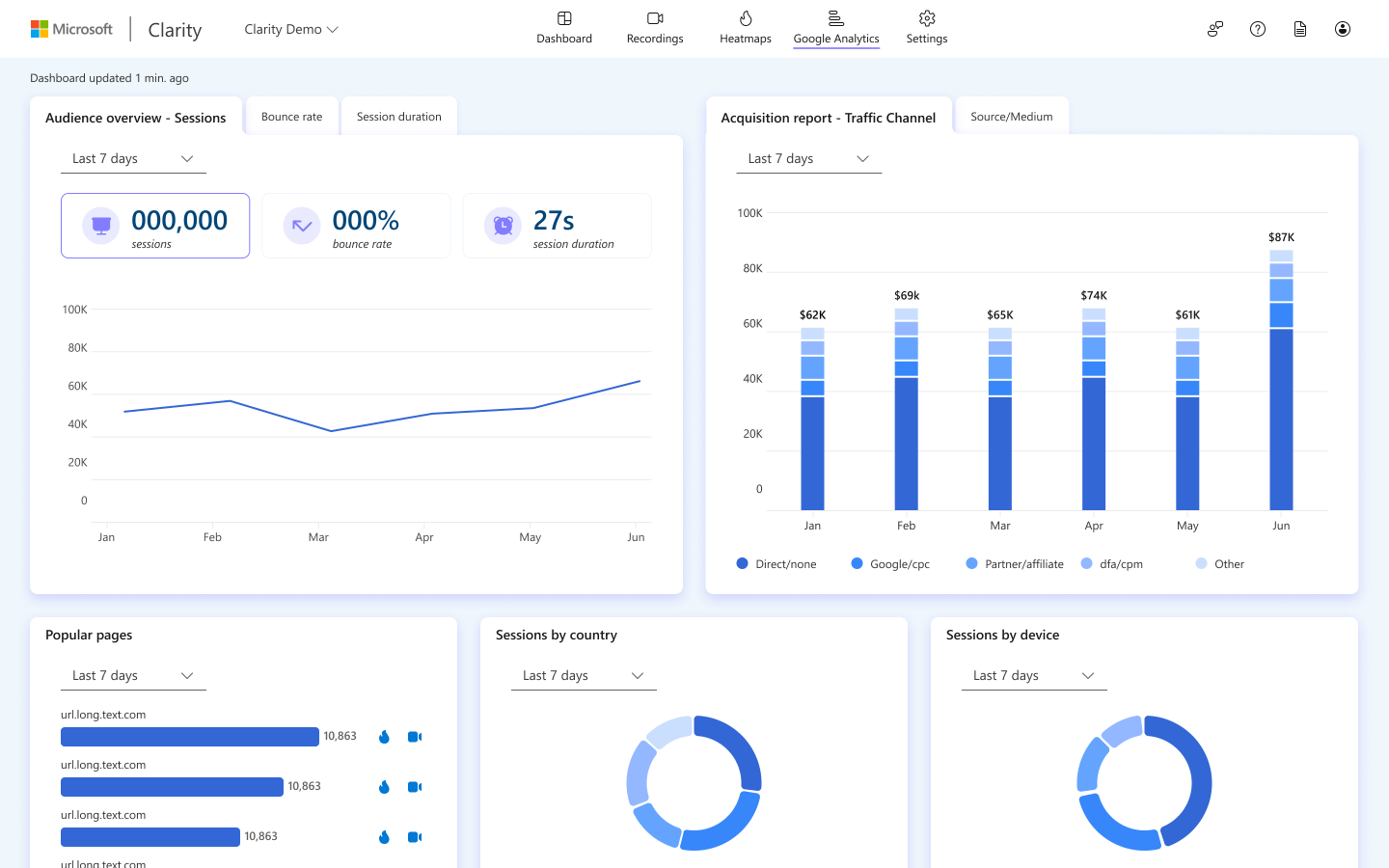The width and height of the screenshot is (1389, 868).
Task: Open the account profile icon
Action: 1342,29
